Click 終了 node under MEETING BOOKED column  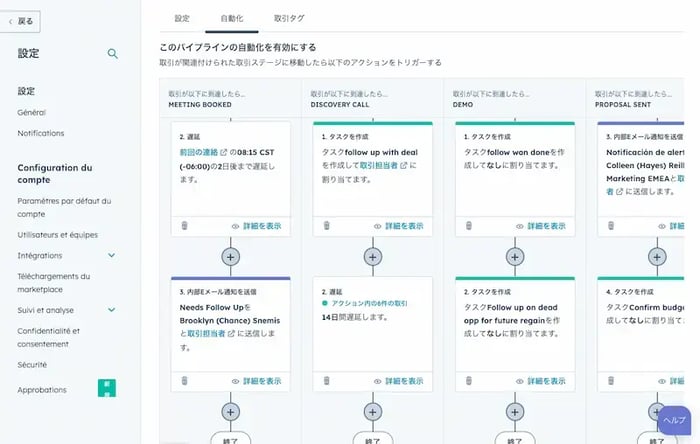[230, 439]
